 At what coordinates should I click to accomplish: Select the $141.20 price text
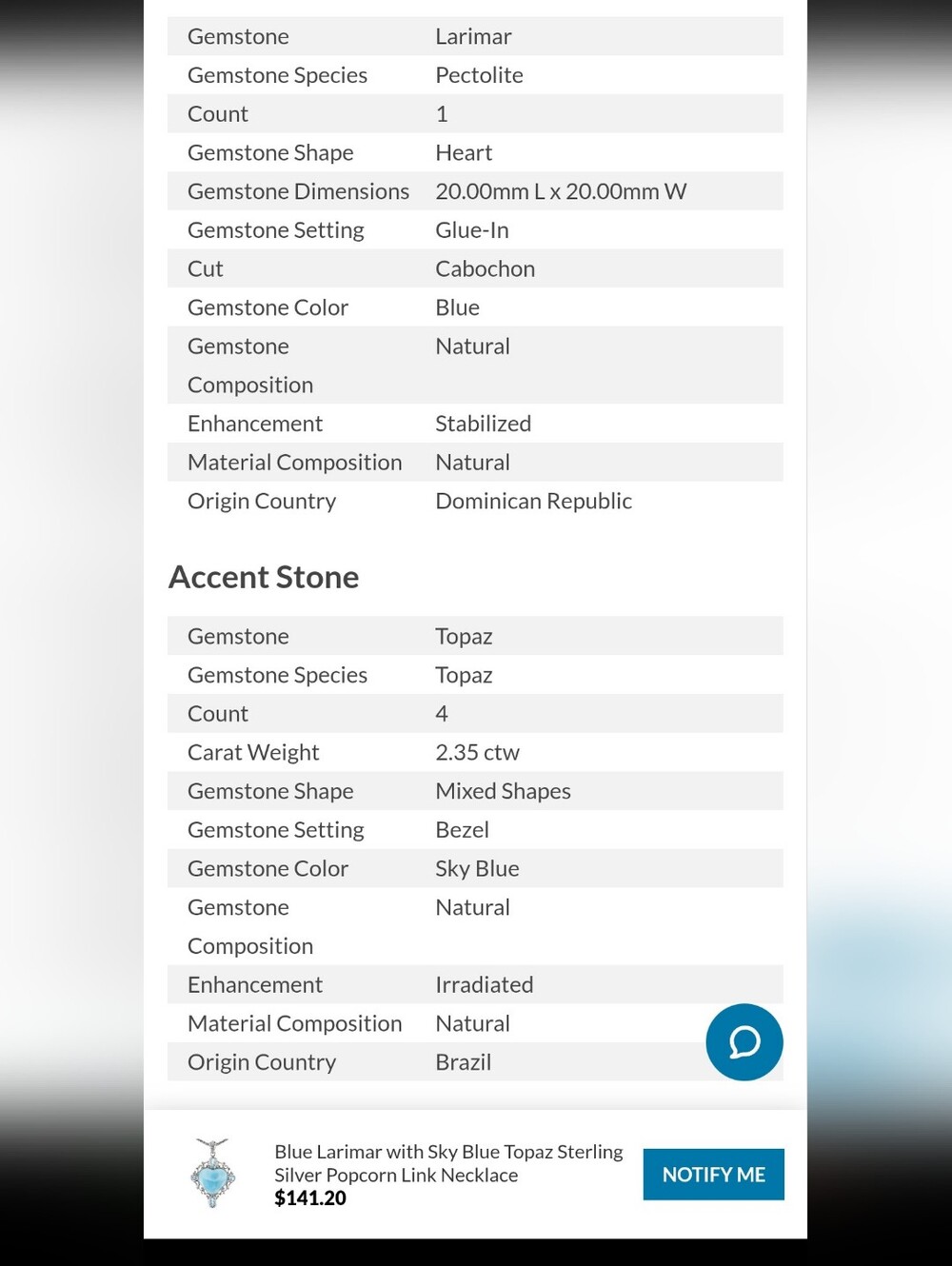click(x=310, y=1198)
